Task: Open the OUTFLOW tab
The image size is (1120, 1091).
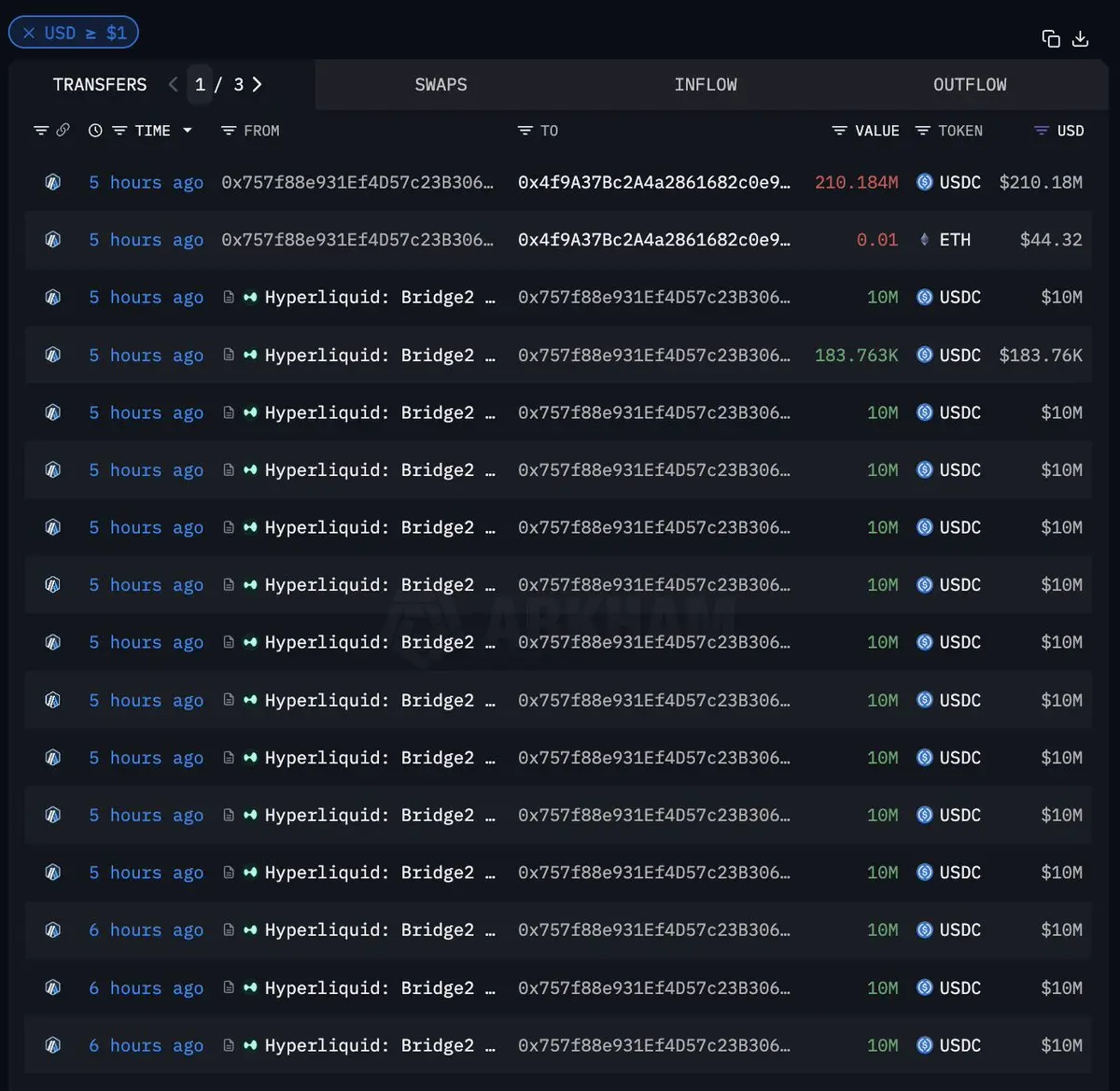Action: (x=970, y=85)
